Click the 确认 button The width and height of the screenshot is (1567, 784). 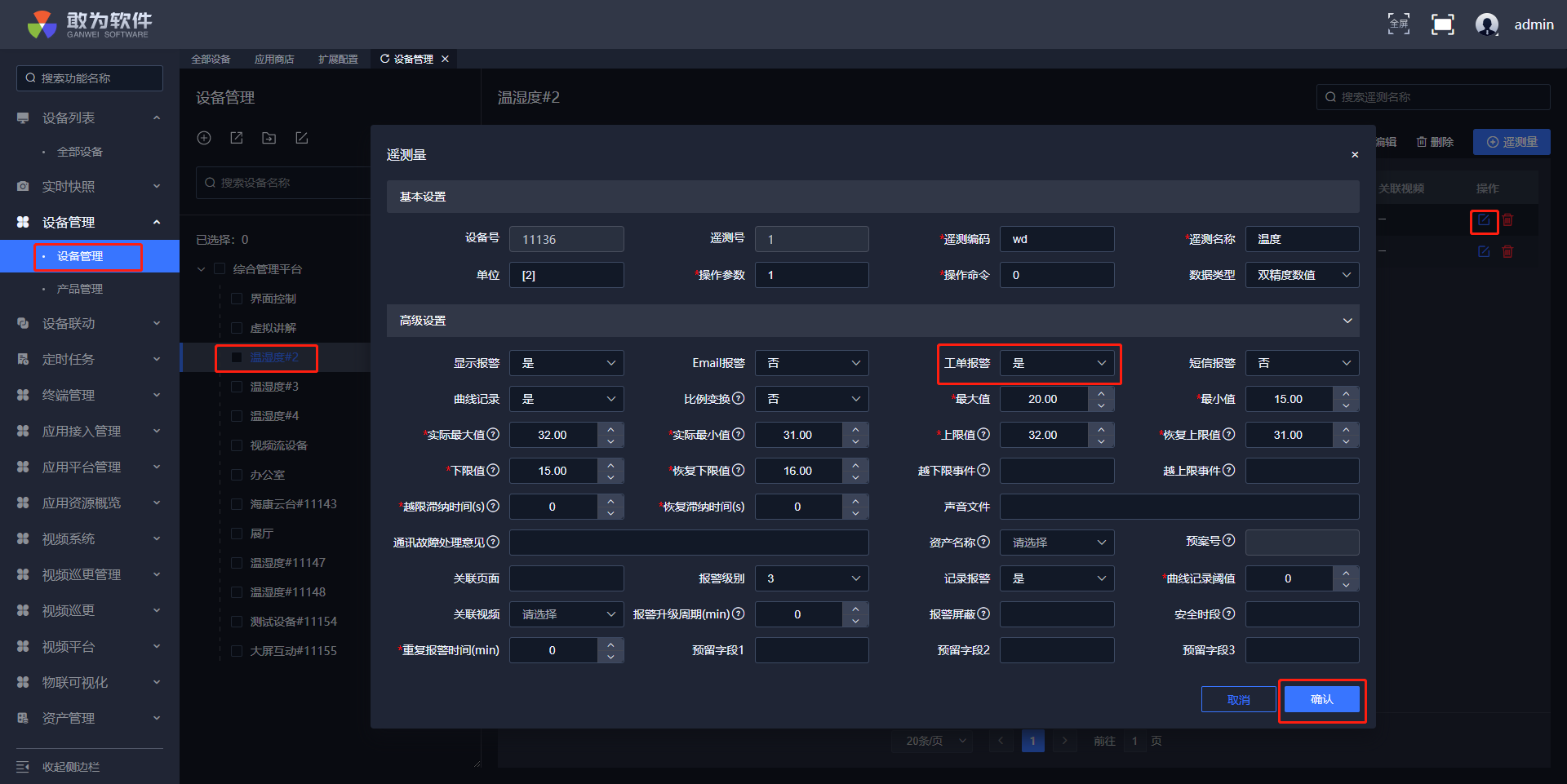(x=1321, y=699)
